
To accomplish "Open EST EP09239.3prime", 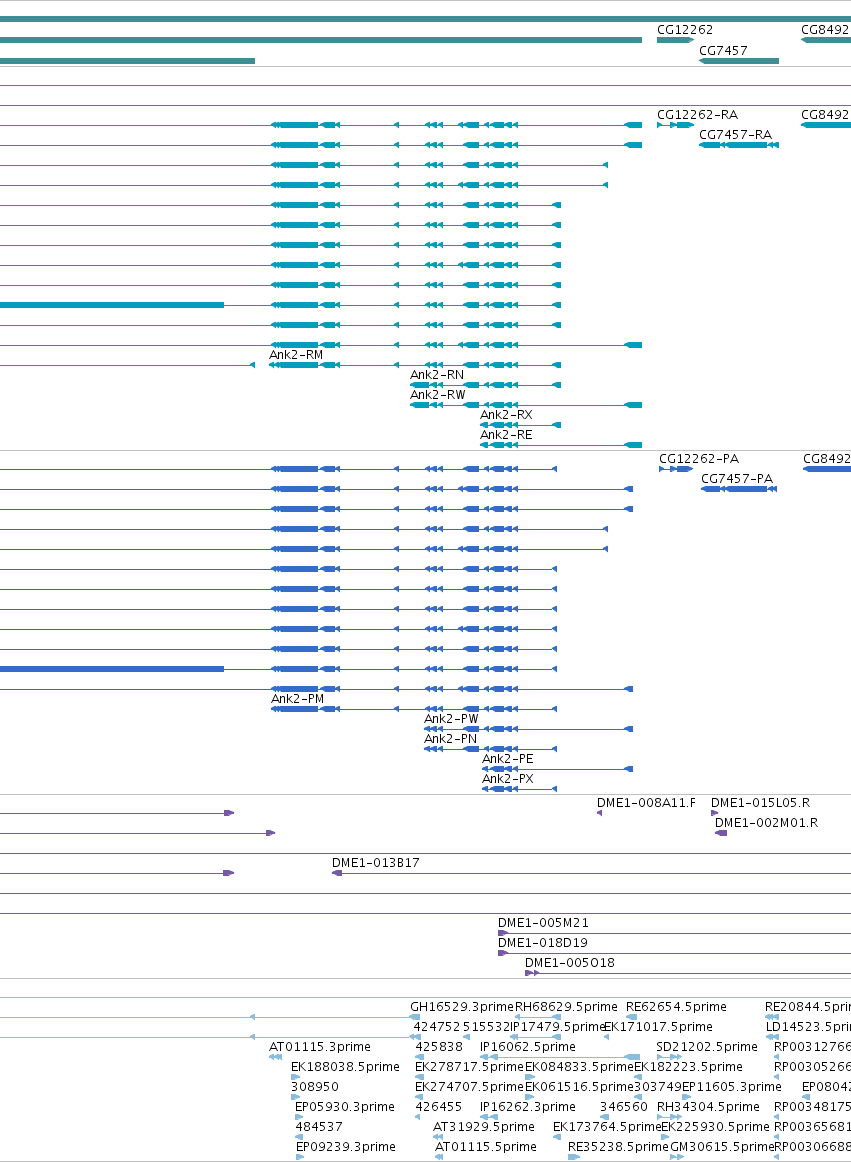I will click(345, 1146).
